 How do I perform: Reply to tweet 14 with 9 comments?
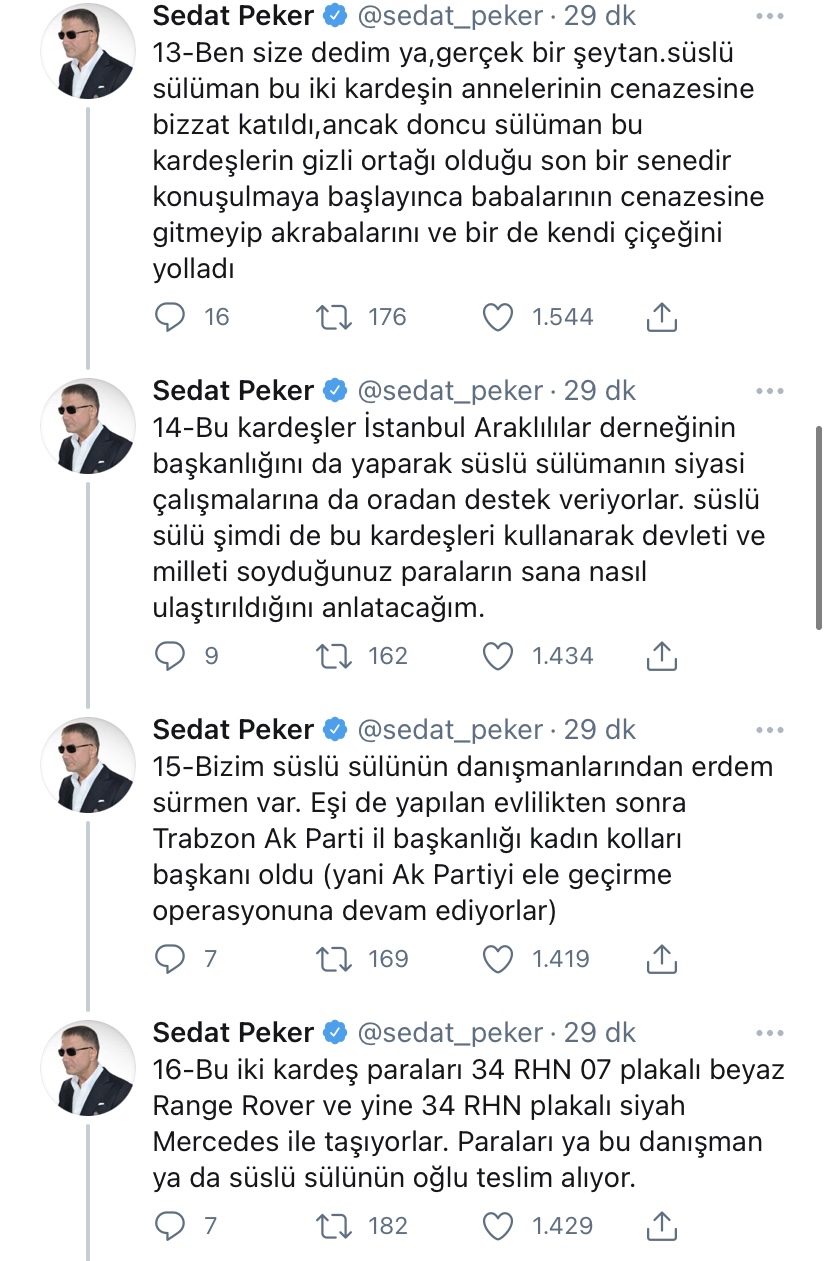point(172,656)
